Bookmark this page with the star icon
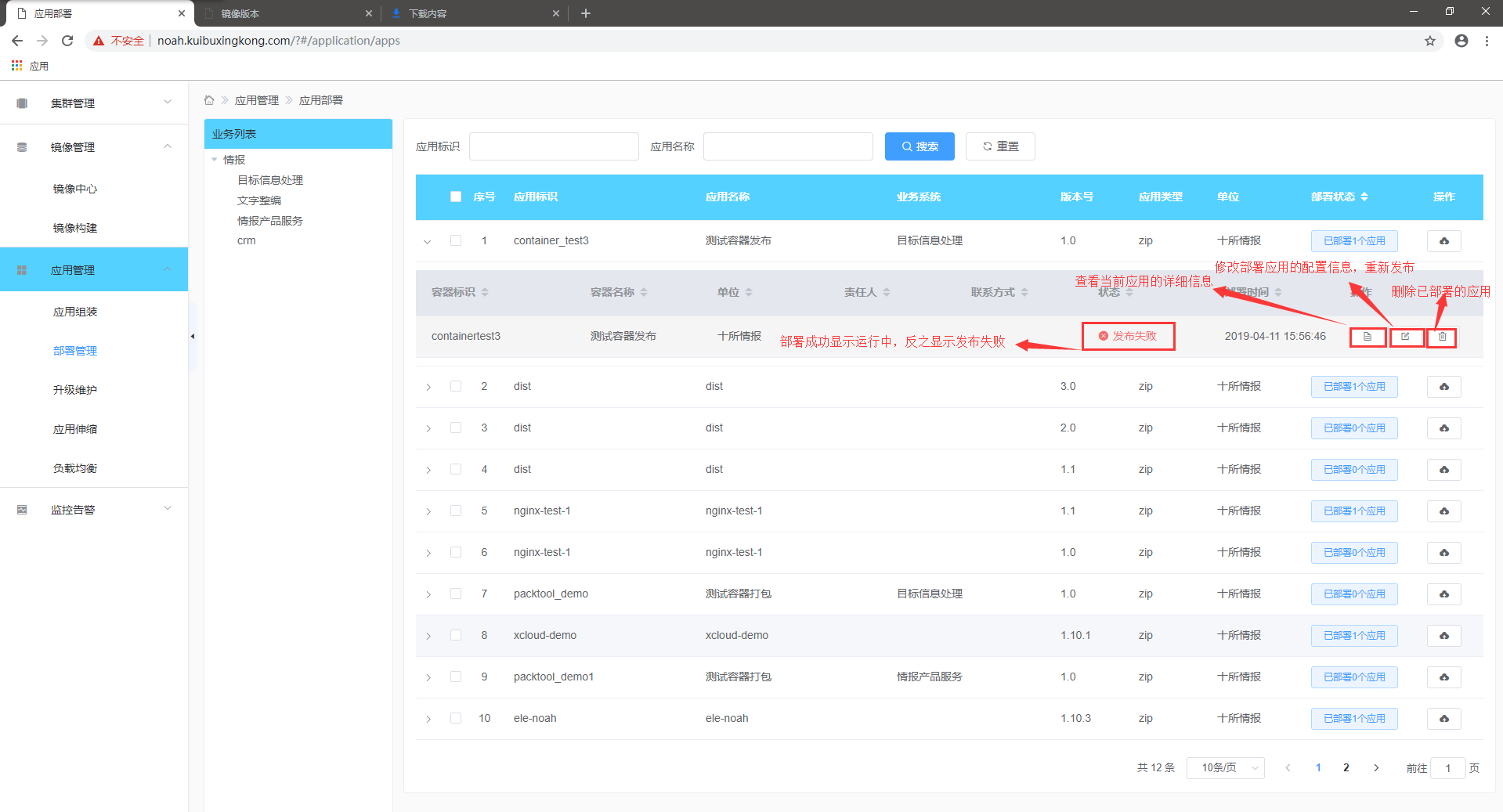1503x812 pixels. [1430, 41]
